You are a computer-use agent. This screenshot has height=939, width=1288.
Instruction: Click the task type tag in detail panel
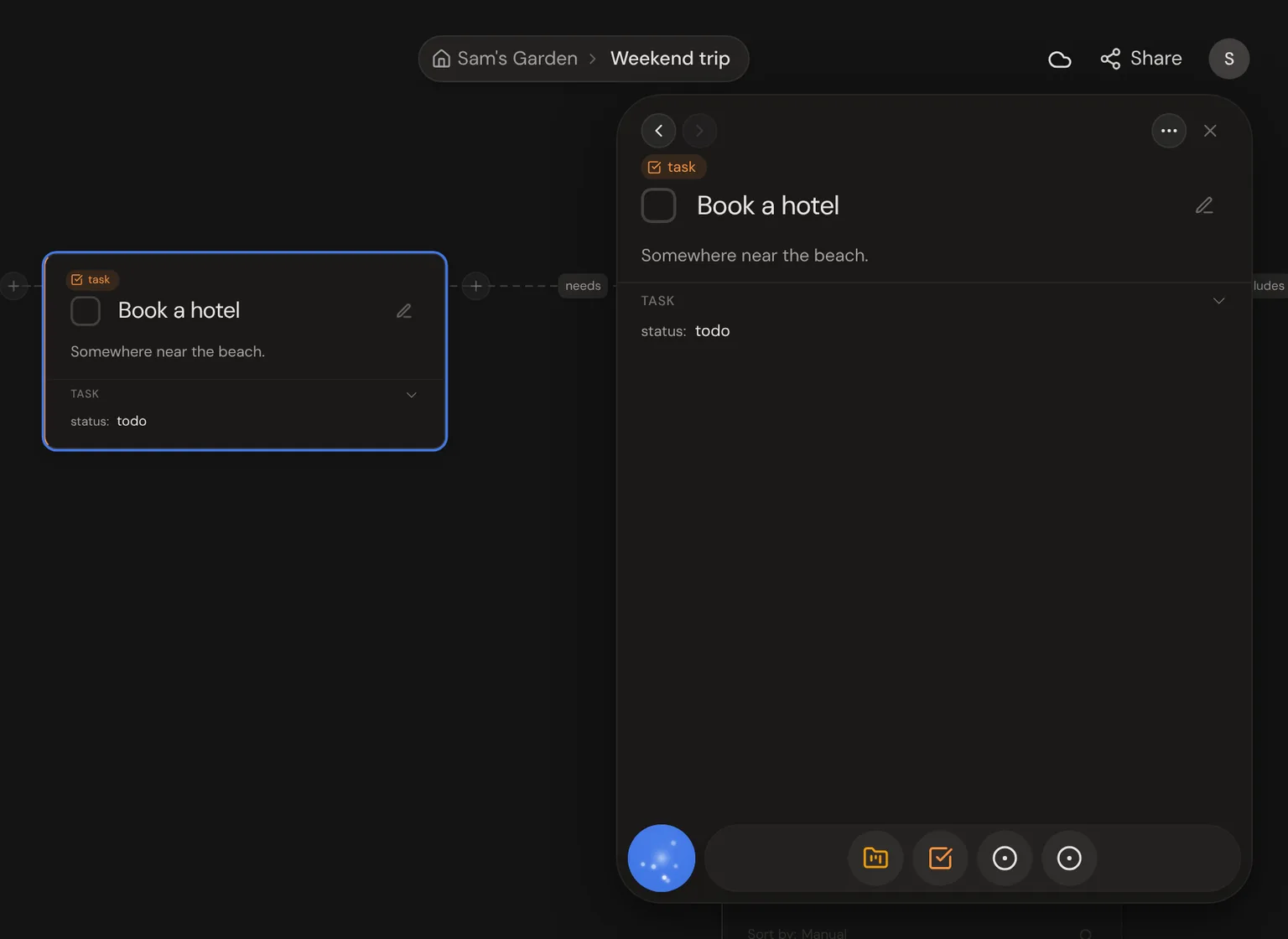click(x=673, y=168)
